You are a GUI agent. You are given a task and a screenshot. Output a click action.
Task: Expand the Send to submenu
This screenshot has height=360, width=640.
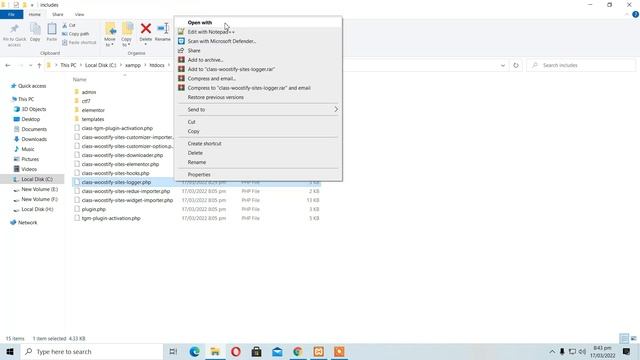pos(258,109)
